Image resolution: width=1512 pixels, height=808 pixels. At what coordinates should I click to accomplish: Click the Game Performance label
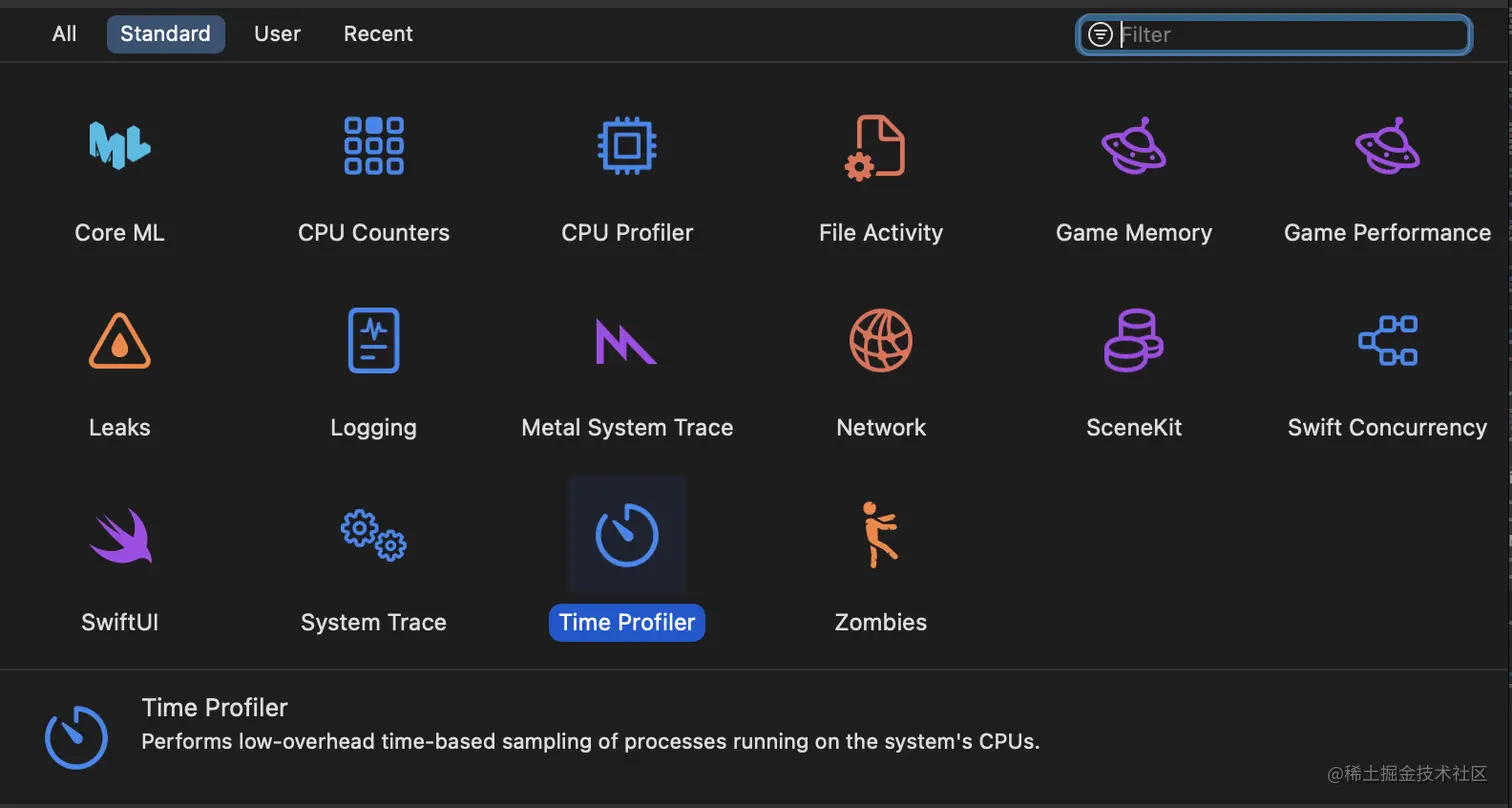pos(1387,233)
